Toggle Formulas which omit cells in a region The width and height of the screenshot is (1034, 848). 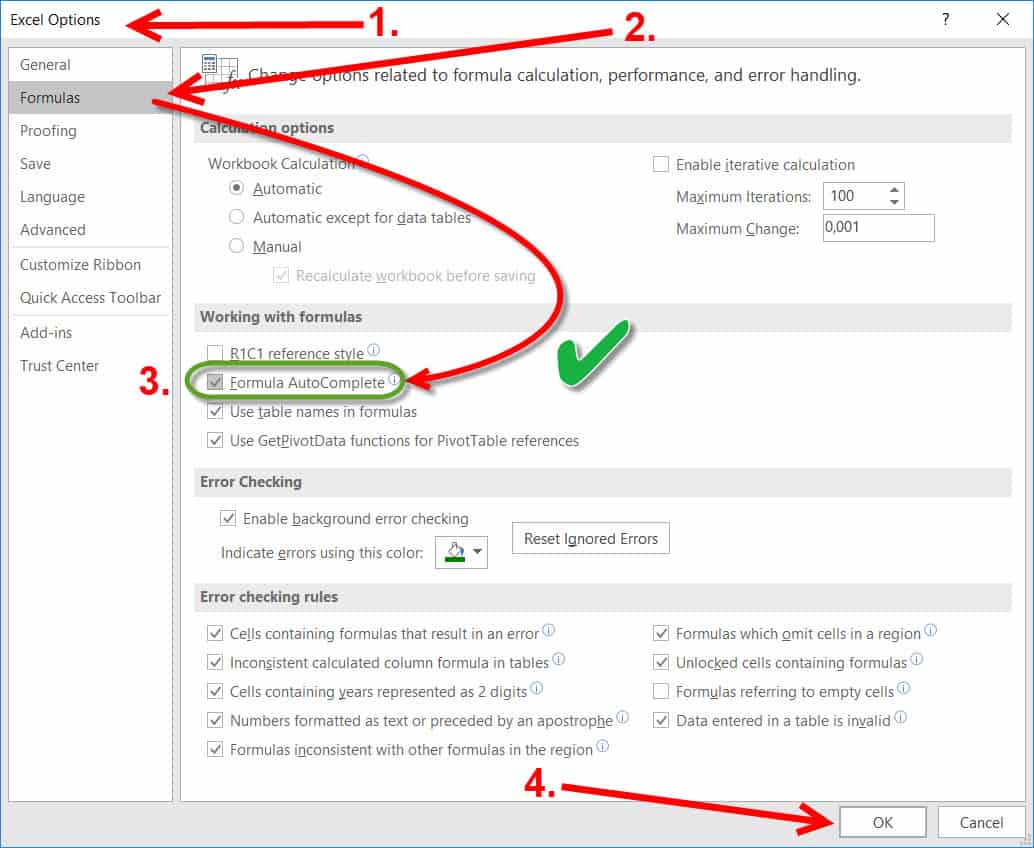pos(661,634)
